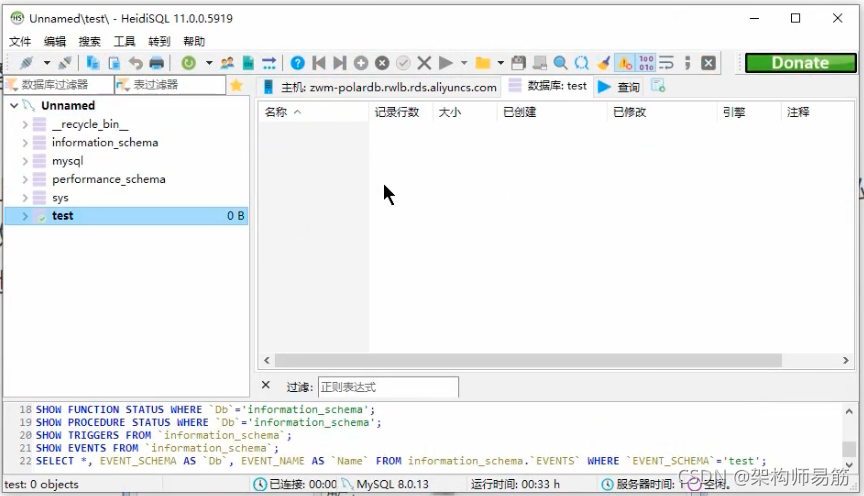Expand the information_schema database
Viewport: 864px width, 496px height.
point(25,143)
